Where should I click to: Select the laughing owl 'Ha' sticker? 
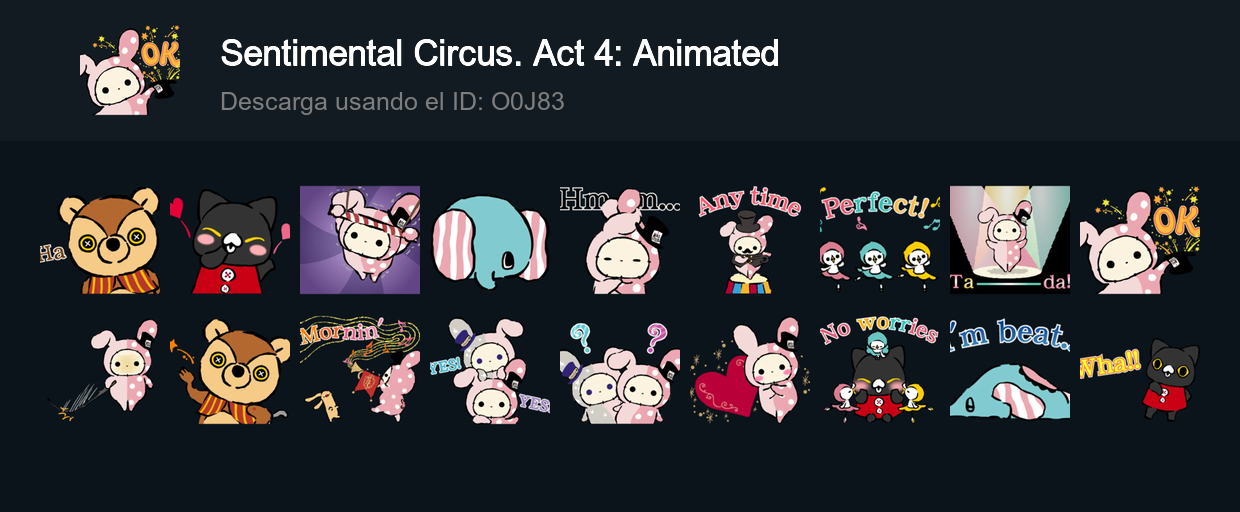tap(100, 240)
